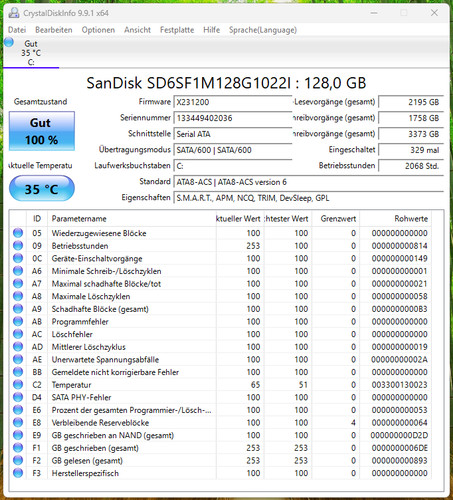The height and width of the screenshot is (500, 453).
Task: Open the Bearbeiten menu
Action: 54,30
